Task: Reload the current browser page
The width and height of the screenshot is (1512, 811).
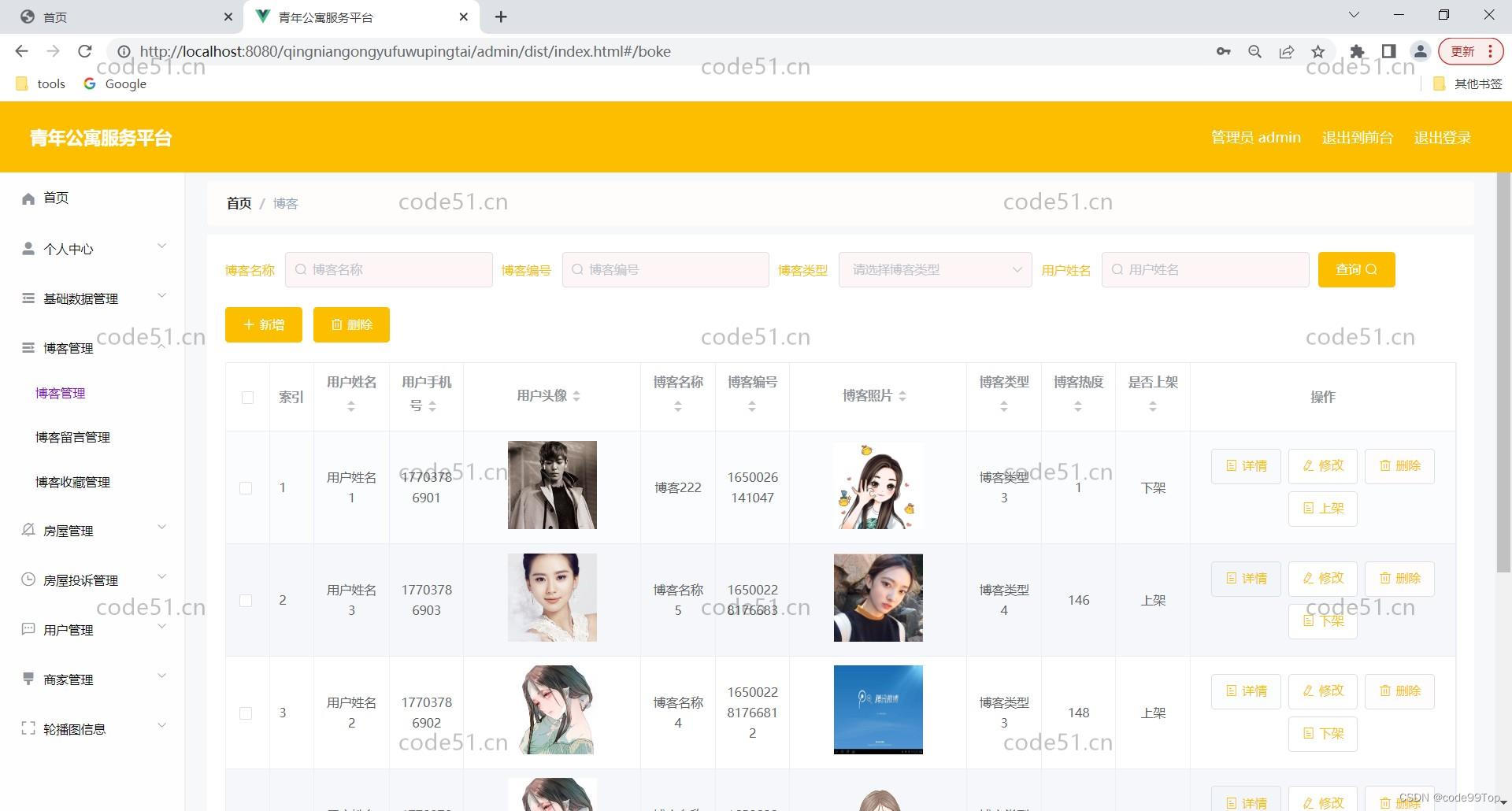Action: [x=85, y=51]
